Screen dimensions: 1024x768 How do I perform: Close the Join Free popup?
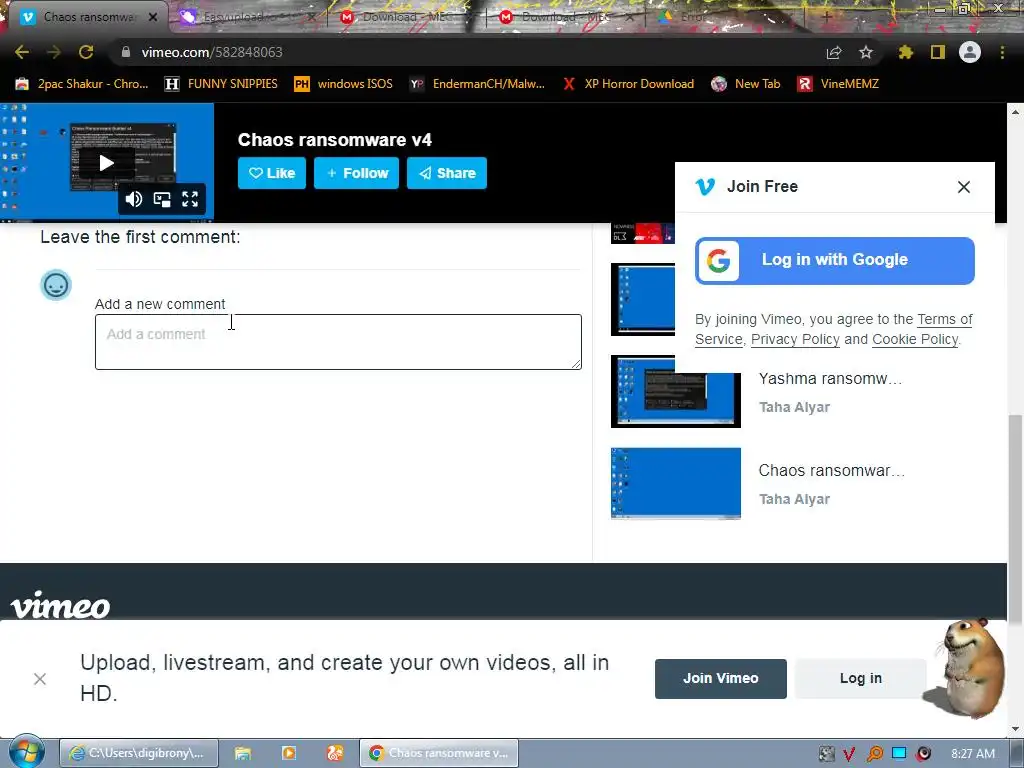[963, 187]
